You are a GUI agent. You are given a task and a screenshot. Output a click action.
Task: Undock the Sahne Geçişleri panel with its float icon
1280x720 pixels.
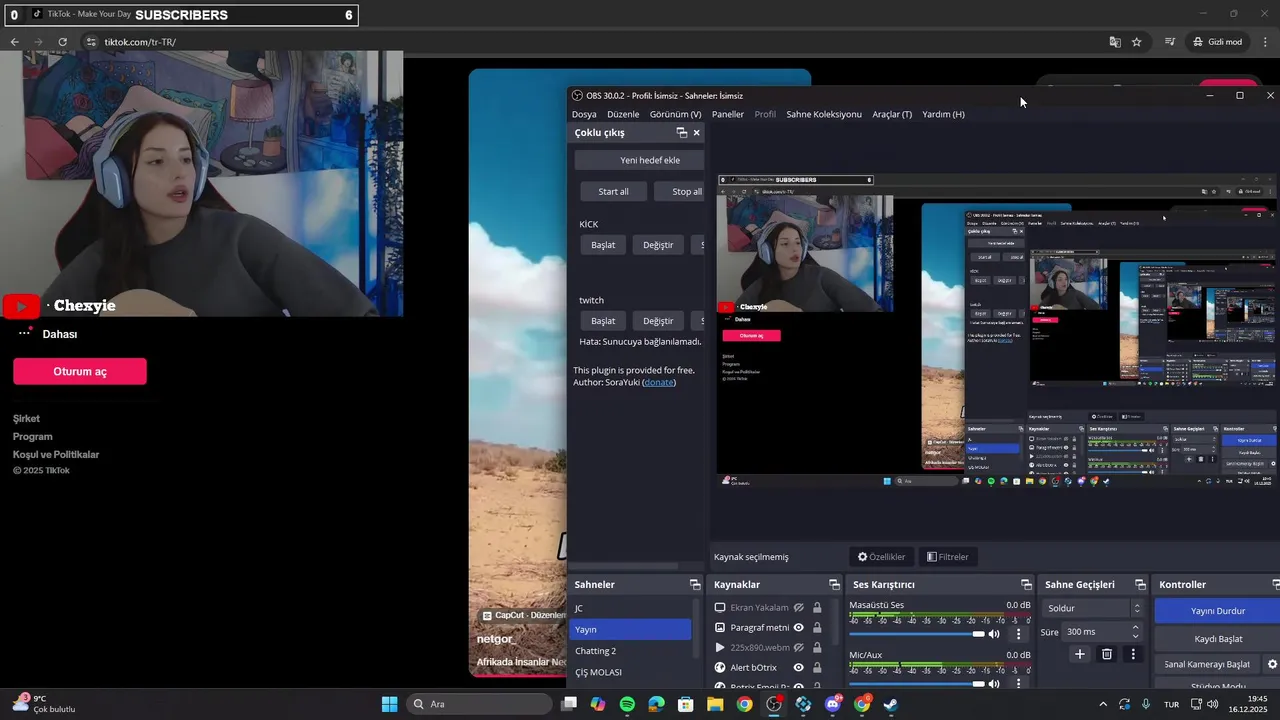click(x=1140, y=584)
